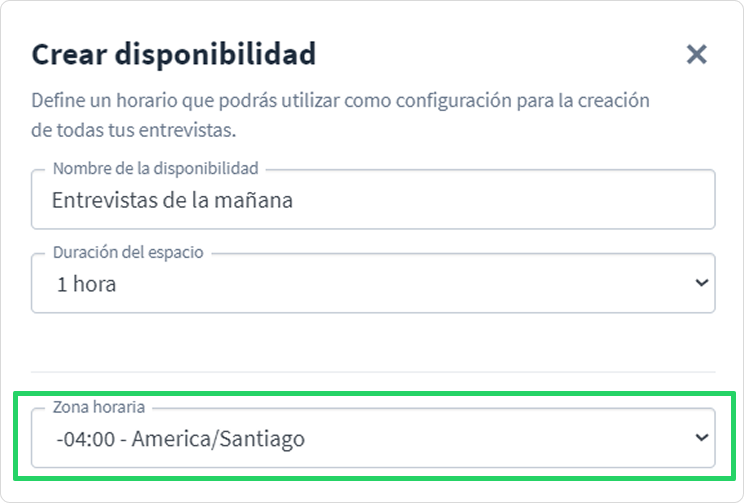Click the horizontal divider above Zona horaria
This screenshot has width=744, height=503.
(373, 372)
